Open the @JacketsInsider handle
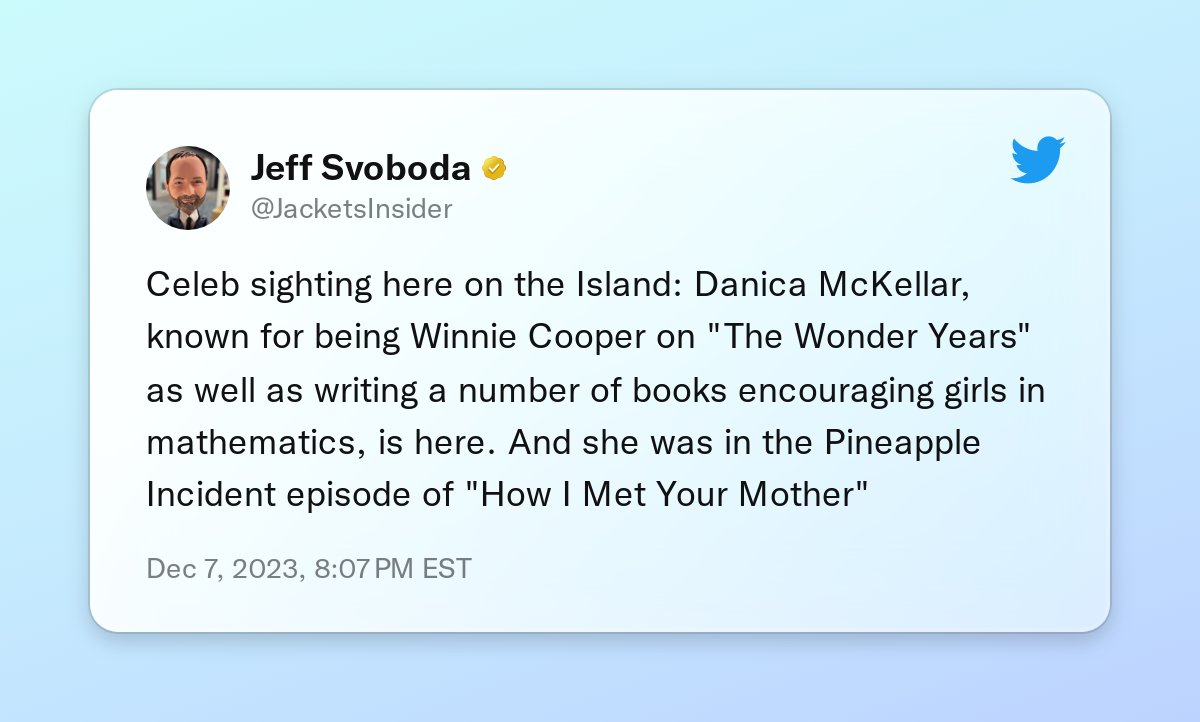This screenshot has height=722, width=1200. [350, 209]
